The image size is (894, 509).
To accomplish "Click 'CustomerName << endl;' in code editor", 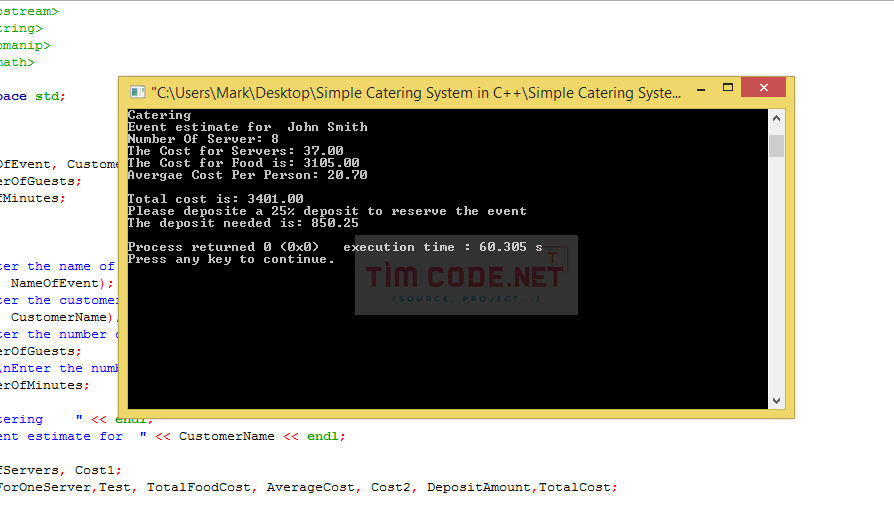I will [x=262, y=436].
